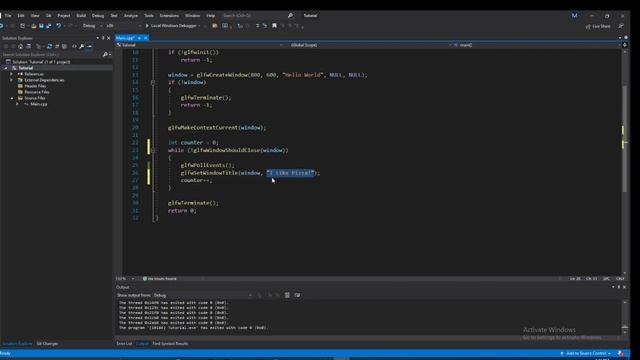Click Clear All icon in Output toolbar
Image resolution: width=640 pixels, height=360 pixels.
(287, 295)
